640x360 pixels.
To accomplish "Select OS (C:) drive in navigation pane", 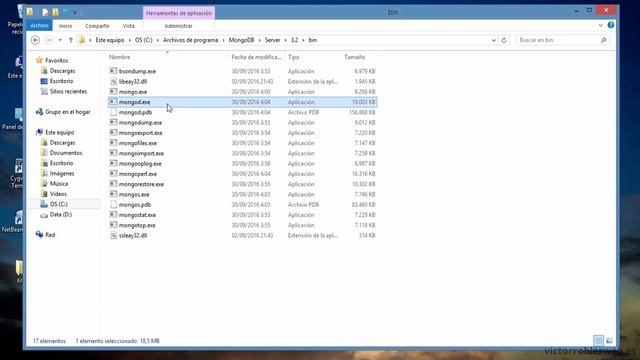I will coord(58,204).
